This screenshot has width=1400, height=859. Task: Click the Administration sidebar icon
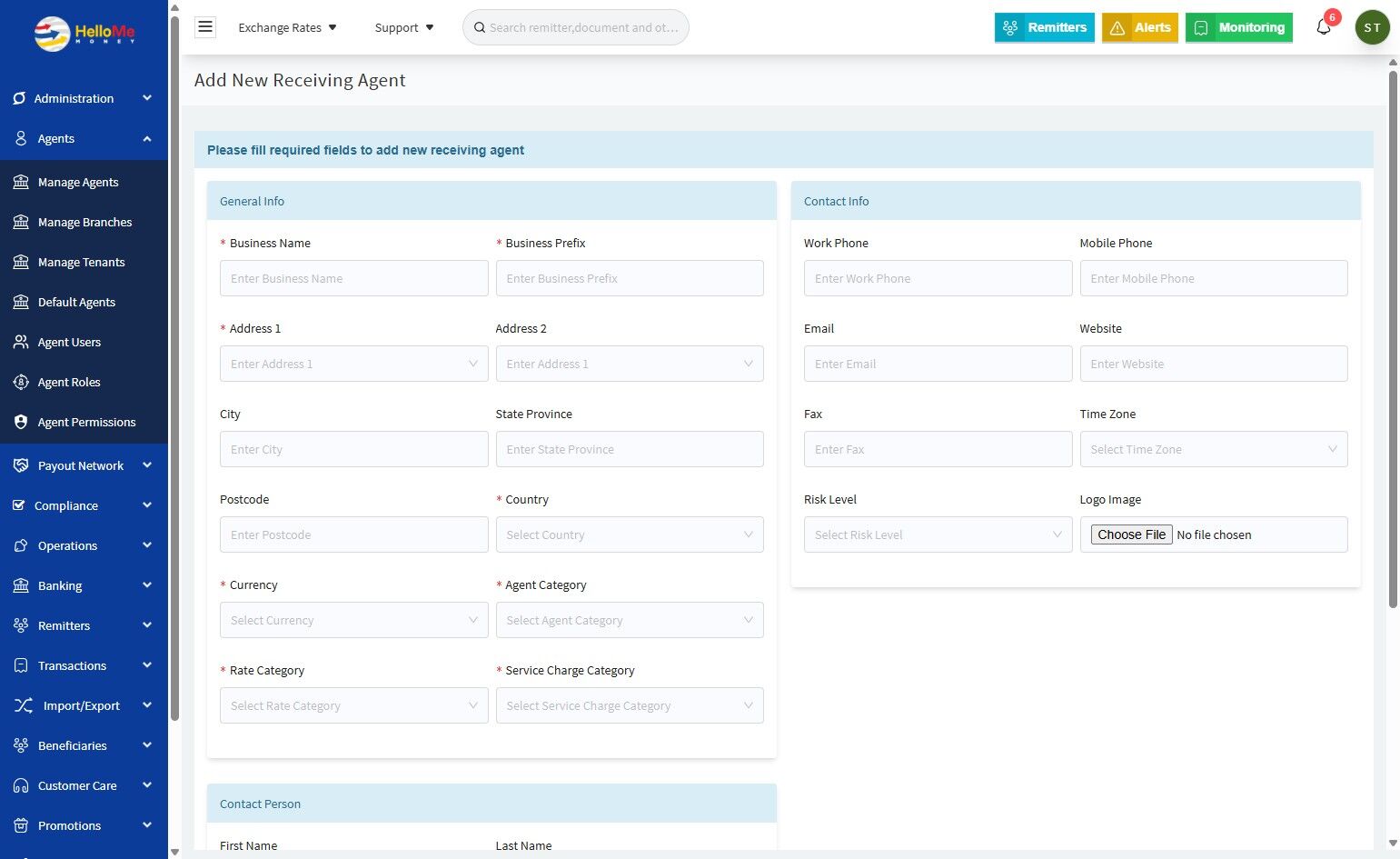pos(19,98)
